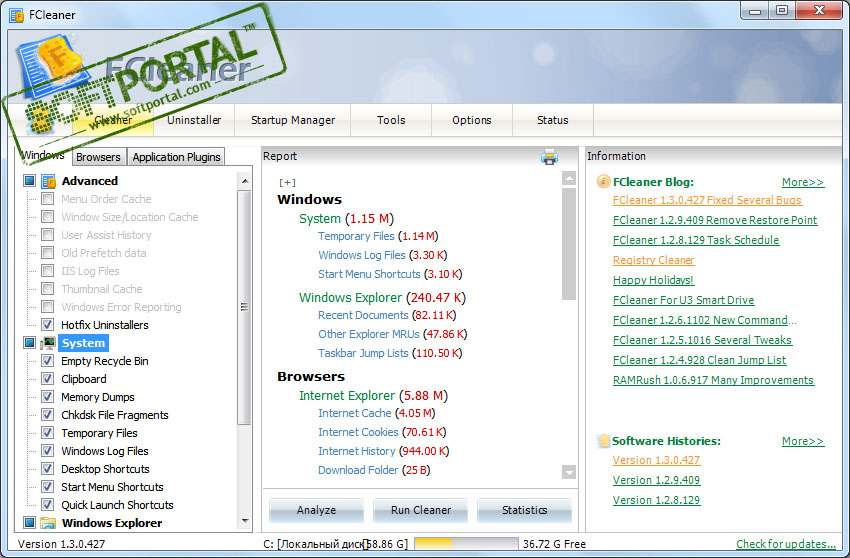This screenshot has height=558, width=850.
Task: Toggle the Advanced group checkbox
Action: point(29,181)
